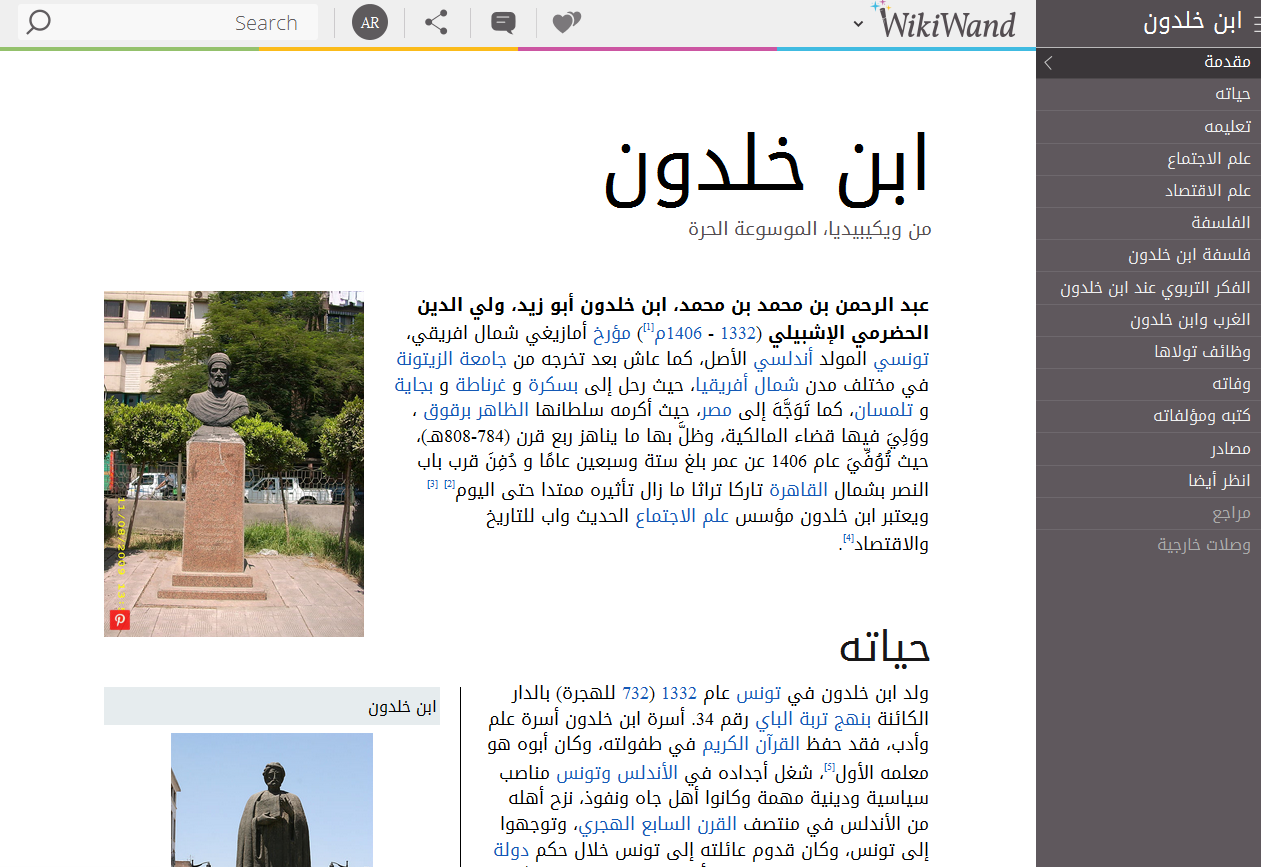1261x867 pixels.
Task: Go to كتبه ومؤلفاته in the sidebar
Action: (x=1201, y=416)
